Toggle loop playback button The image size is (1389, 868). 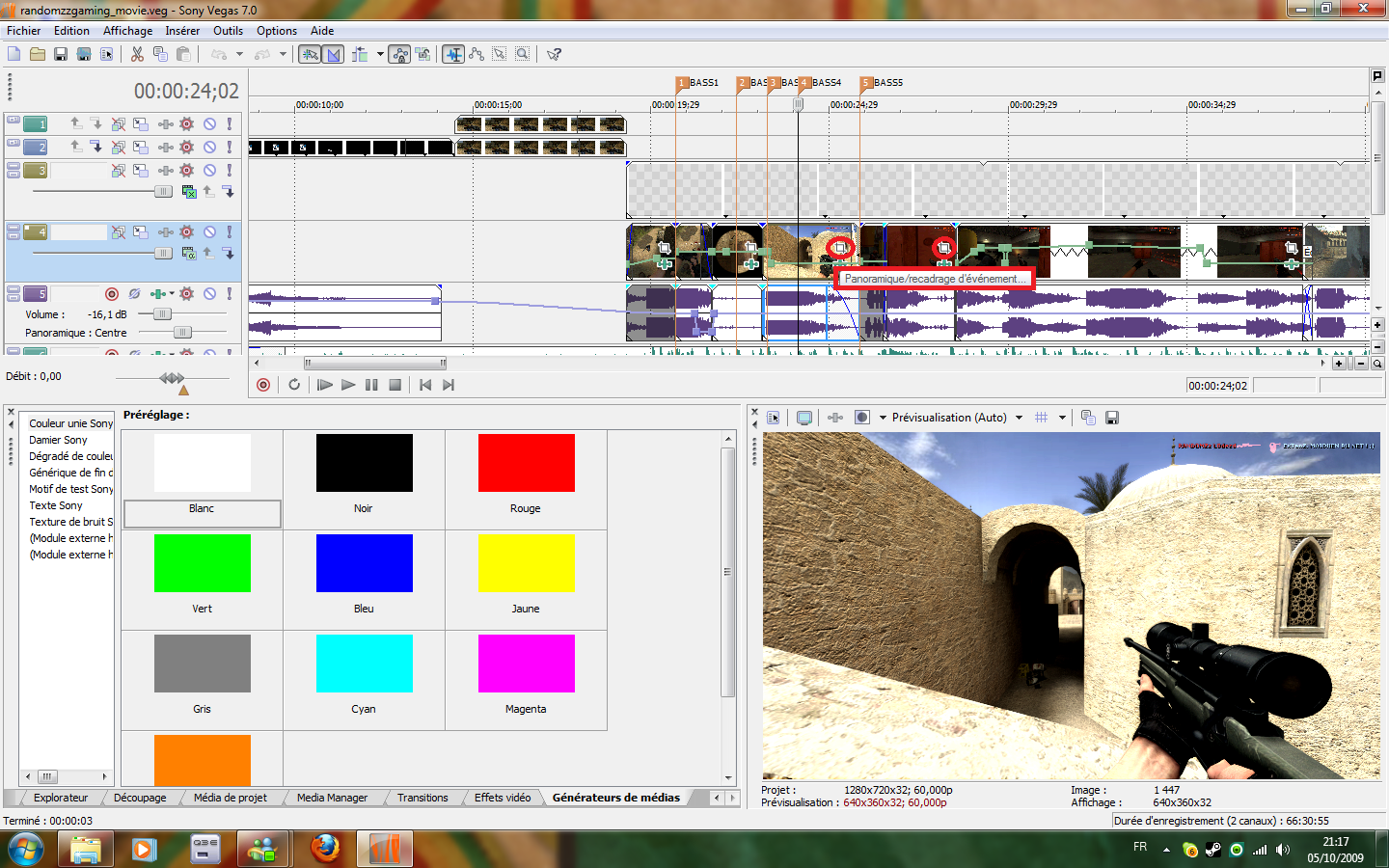(294, 385)
